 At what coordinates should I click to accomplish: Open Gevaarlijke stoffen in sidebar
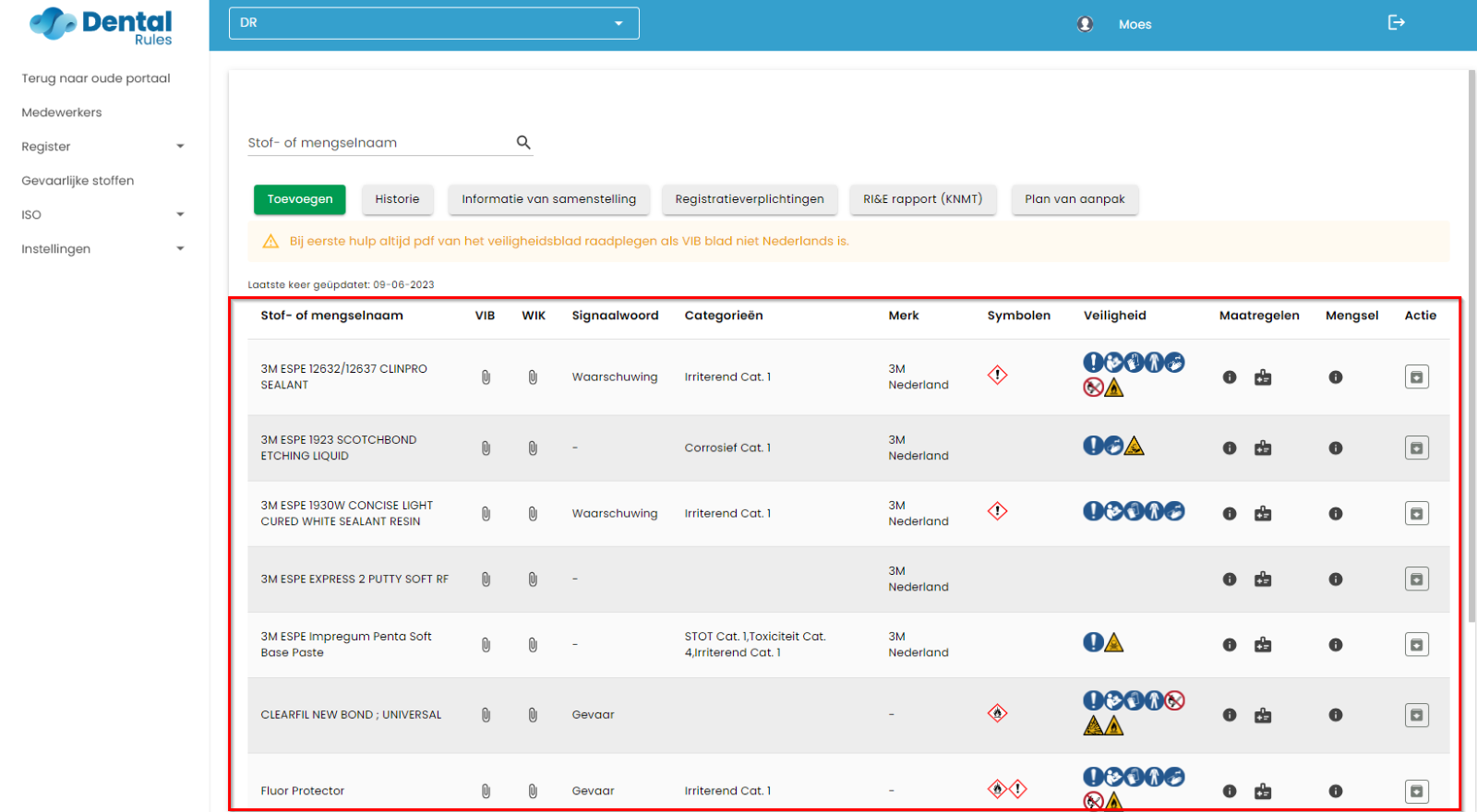pos(78,181)
